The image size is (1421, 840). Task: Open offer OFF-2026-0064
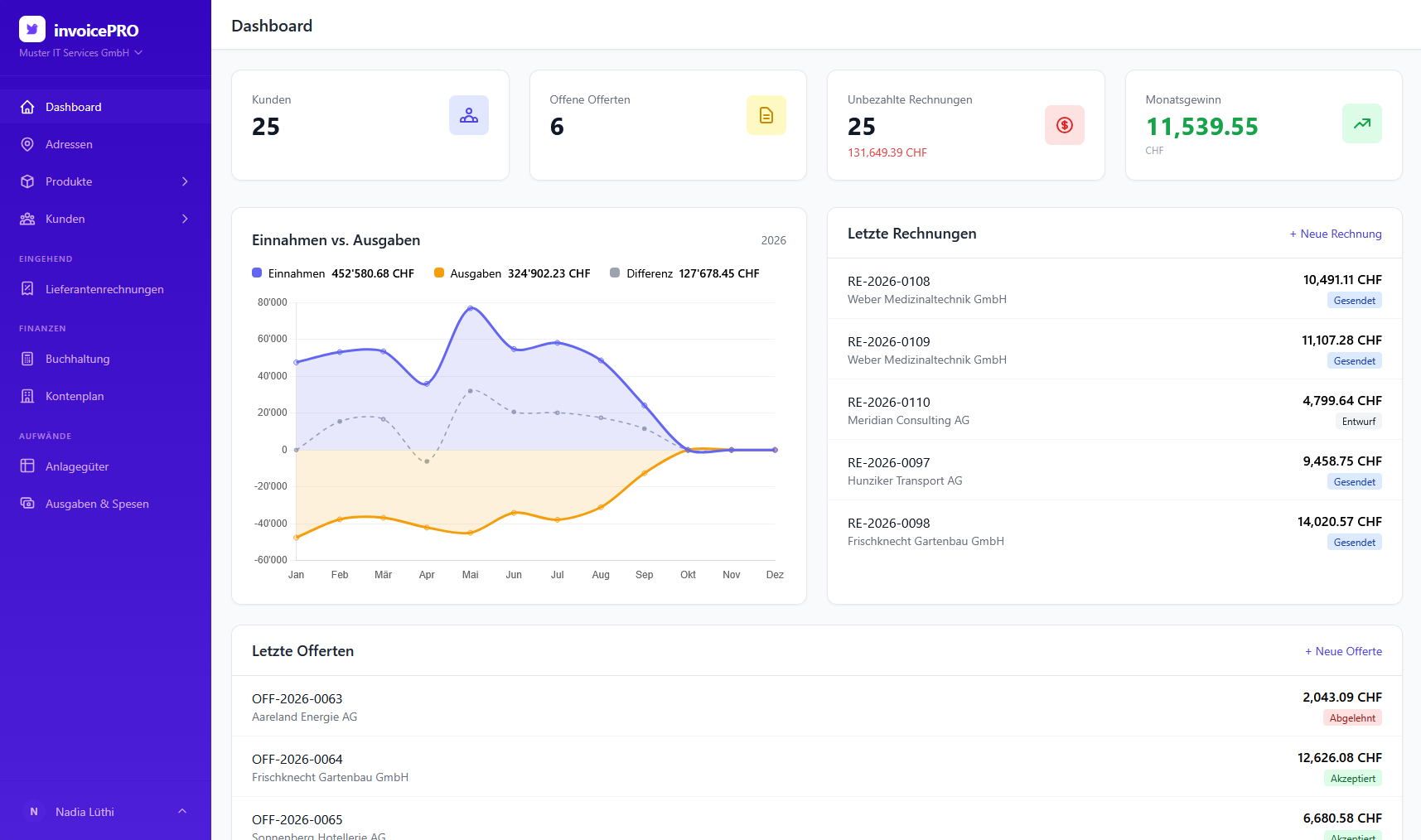click(817, 767)
